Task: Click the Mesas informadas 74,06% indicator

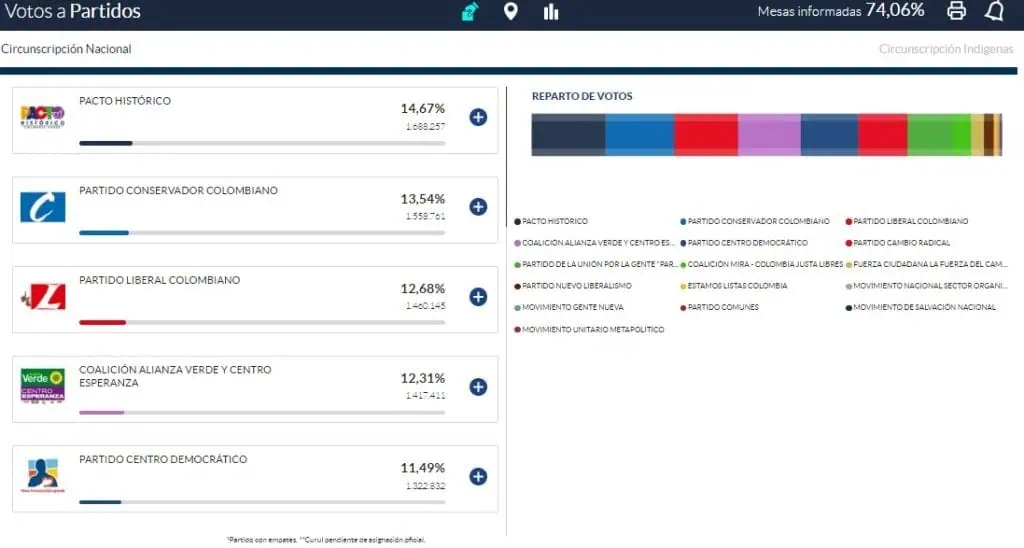Action: pos(840,10)
